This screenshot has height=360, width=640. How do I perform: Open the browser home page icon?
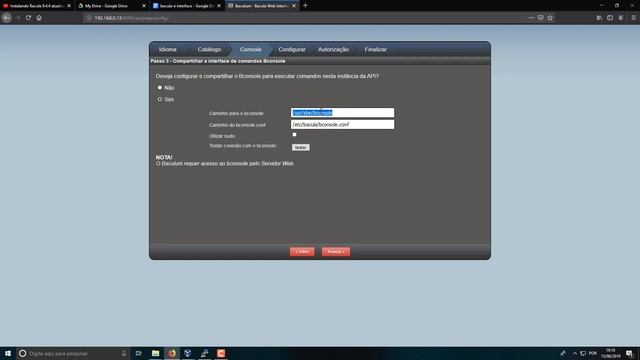[39, 18]
